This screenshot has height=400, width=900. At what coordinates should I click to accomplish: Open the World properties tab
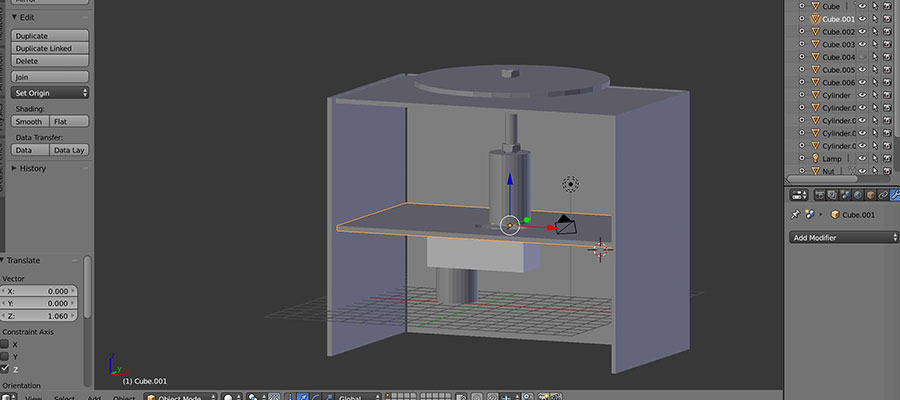[858, 195]
